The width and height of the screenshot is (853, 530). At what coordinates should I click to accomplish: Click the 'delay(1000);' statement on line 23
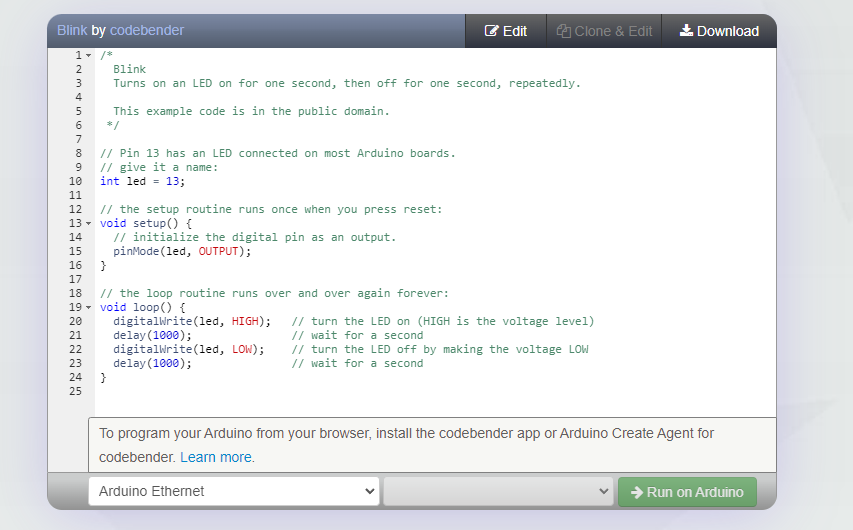coord(152,363)
